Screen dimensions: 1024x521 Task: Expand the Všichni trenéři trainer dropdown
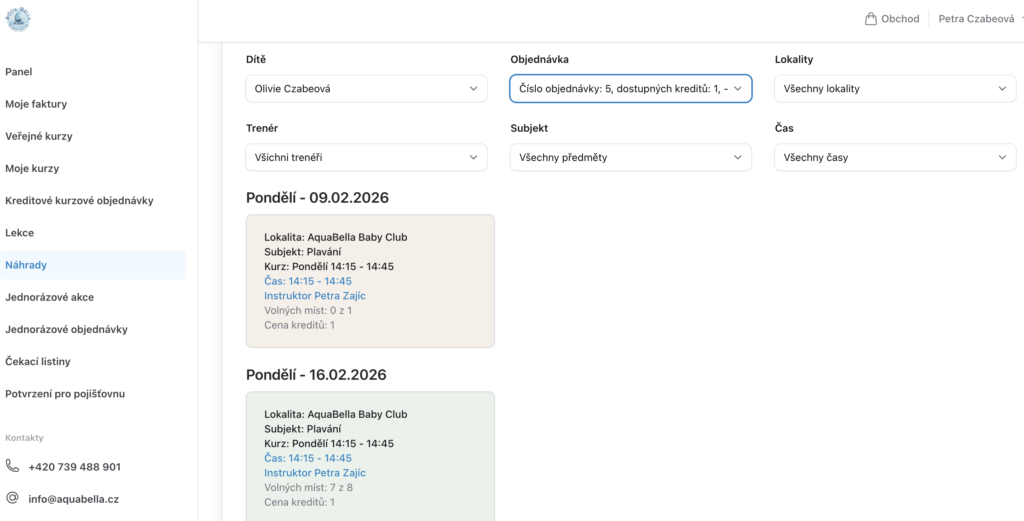tap(366, 157)
